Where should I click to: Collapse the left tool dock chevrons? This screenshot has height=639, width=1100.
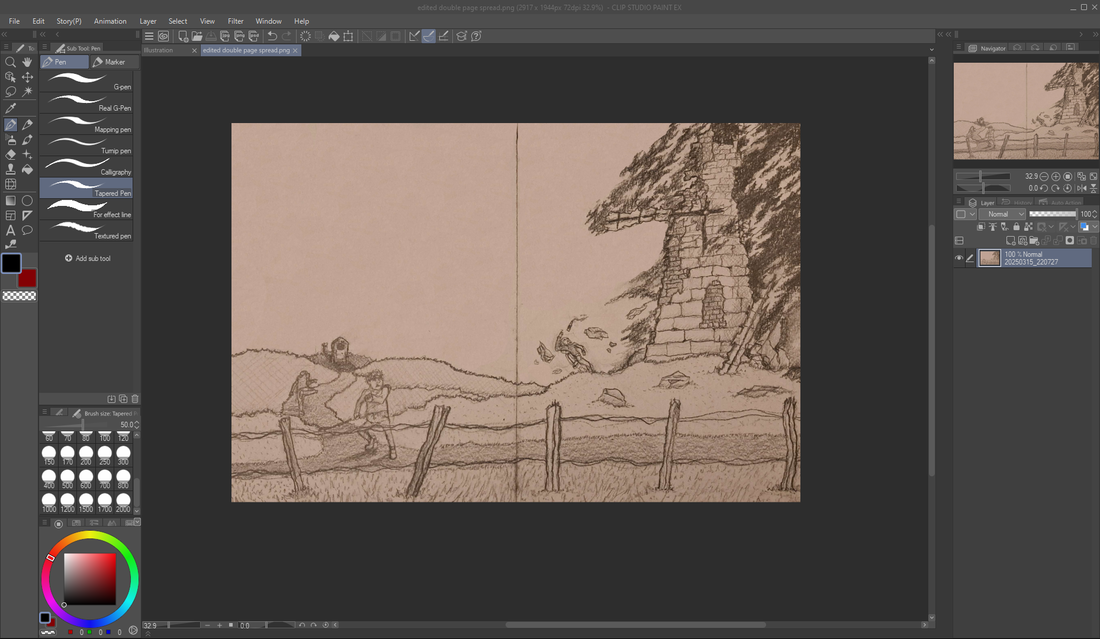click(4, 34)
